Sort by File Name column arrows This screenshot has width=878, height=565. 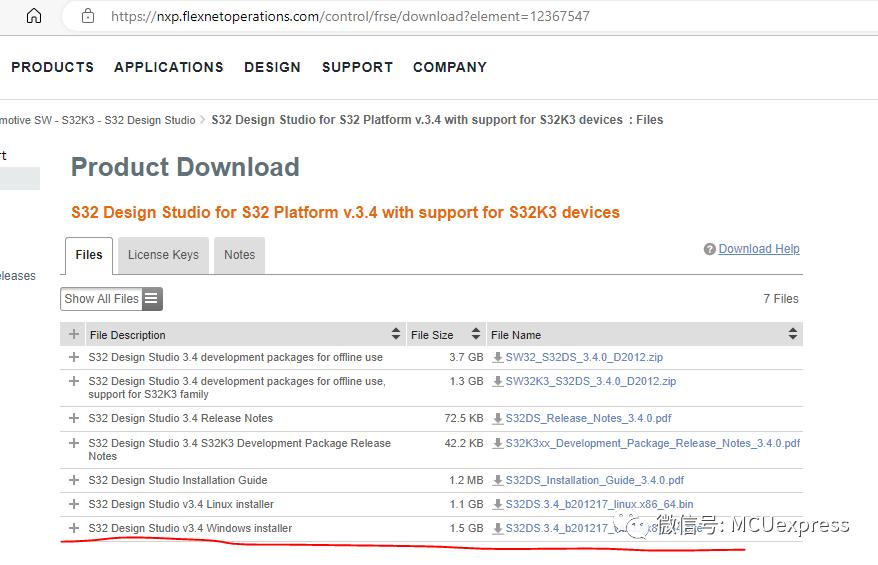click(793, 334)
